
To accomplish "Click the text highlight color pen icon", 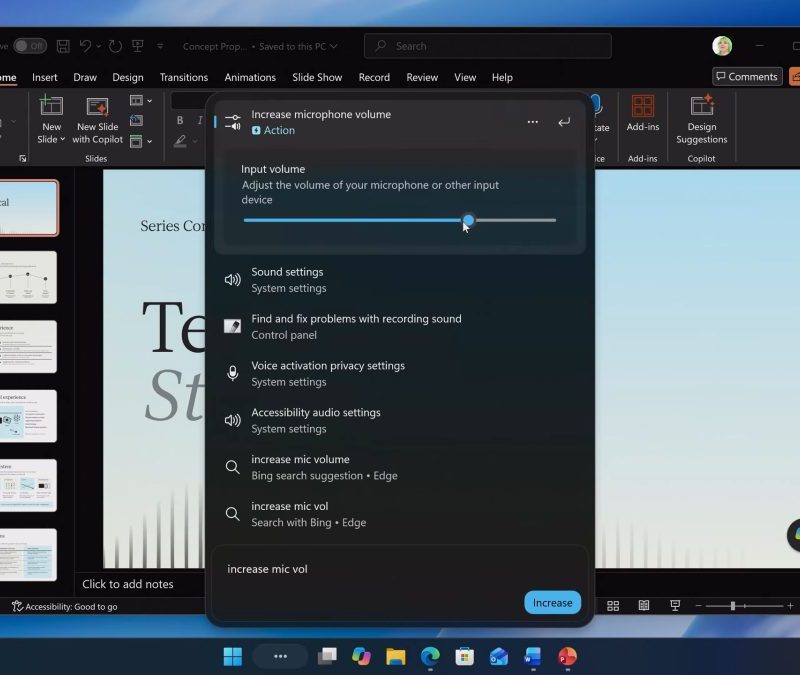I will 180,141.
